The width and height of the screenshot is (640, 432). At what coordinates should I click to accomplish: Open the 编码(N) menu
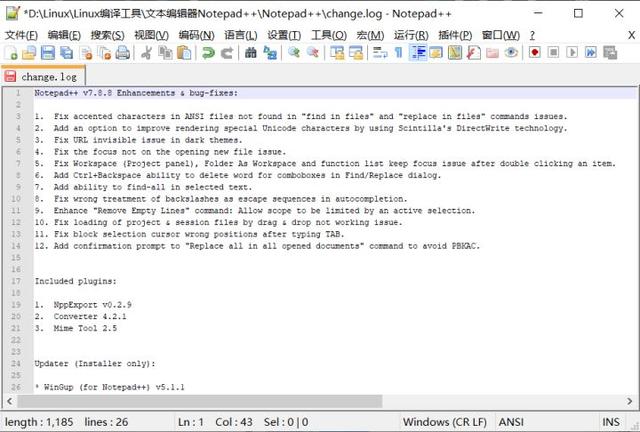[196, 36]
